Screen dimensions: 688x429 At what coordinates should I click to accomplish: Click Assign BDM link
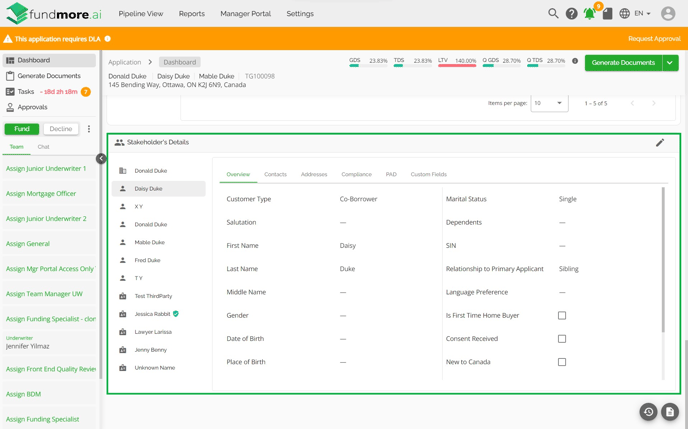click(23, 394)
